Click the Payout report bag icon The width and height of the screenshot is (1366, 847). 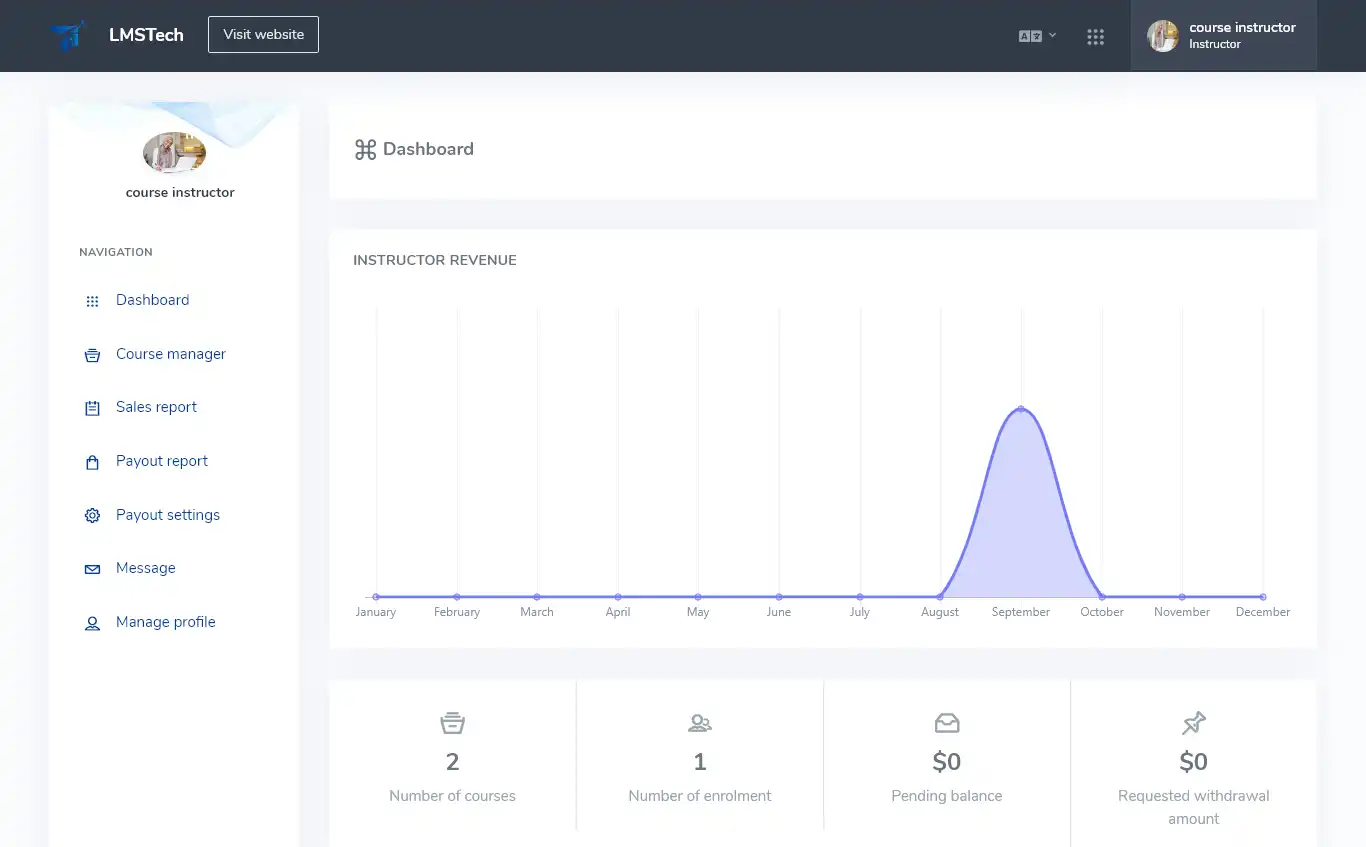91,461
